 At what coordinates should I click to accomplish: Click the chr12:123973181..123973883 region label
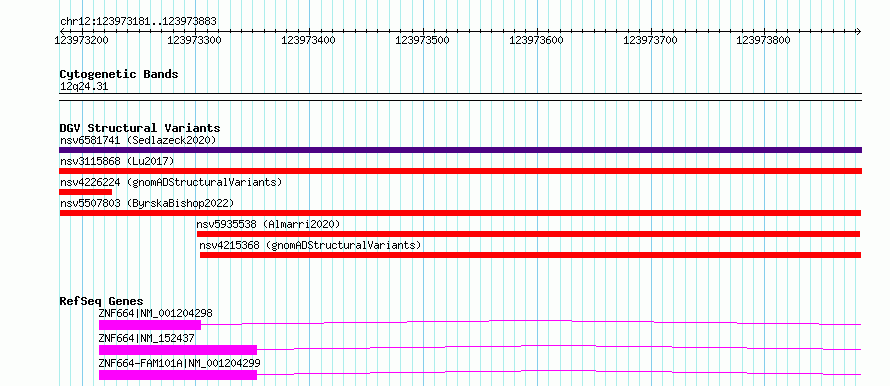click(138, 22)
